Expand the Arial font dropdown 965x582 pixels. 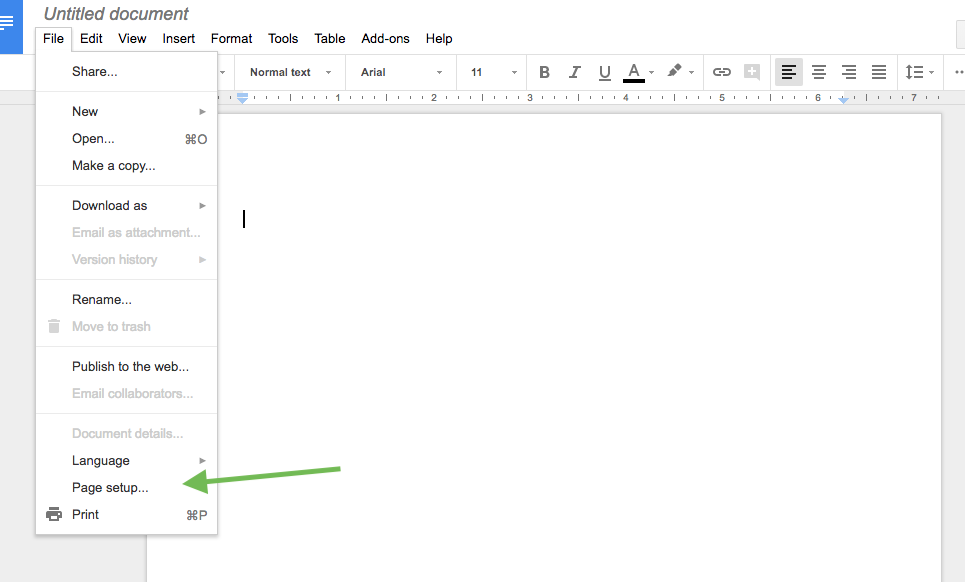tap(401, 72)
